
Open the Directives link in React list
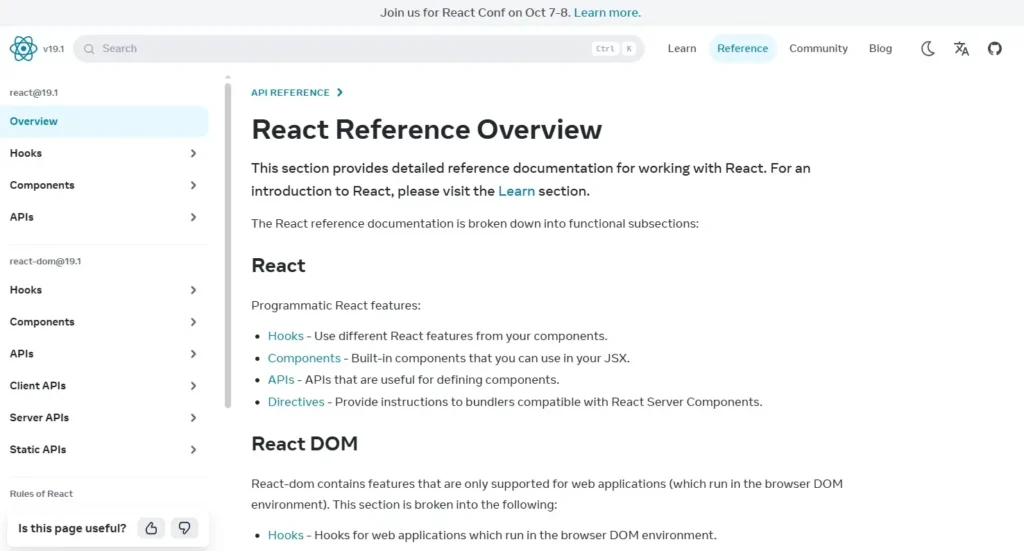tap(296, 402)
